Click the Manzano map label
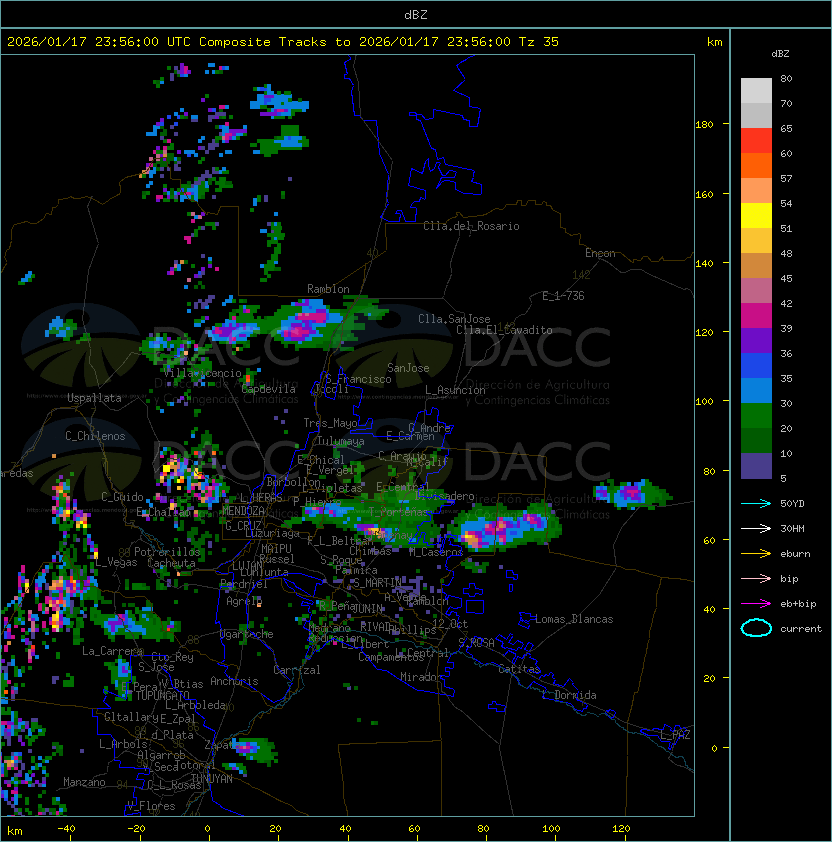Viewport: 832px width, 842px height. (x=84, y=782)
